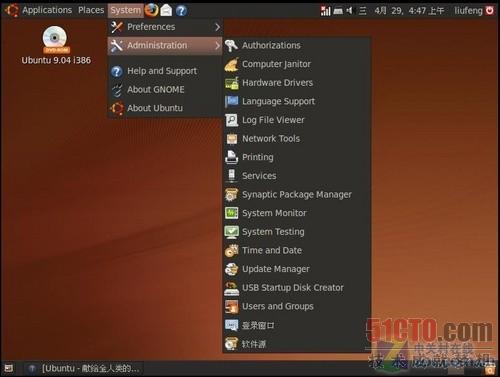Screen dimensions: 500x377
Task: Open Printing settings
Action: pyautogui.click(x=297, y=157)
